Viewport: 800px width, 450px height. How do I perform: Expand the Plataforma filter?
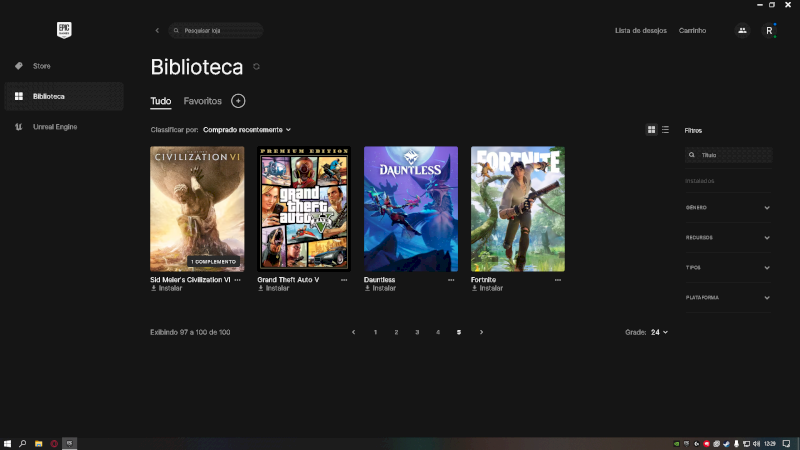728,297
